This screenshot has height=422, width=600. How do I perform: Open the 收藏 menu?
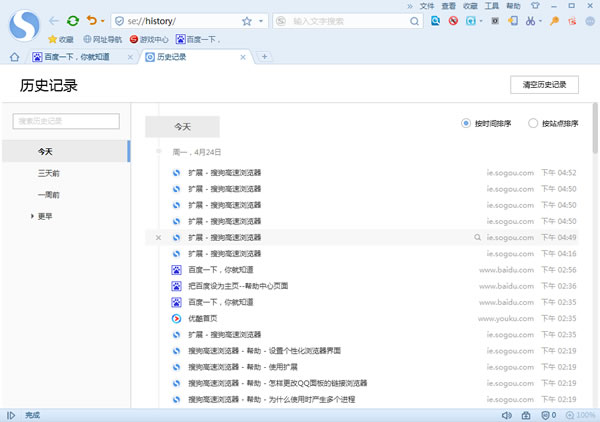click(470, 6)
